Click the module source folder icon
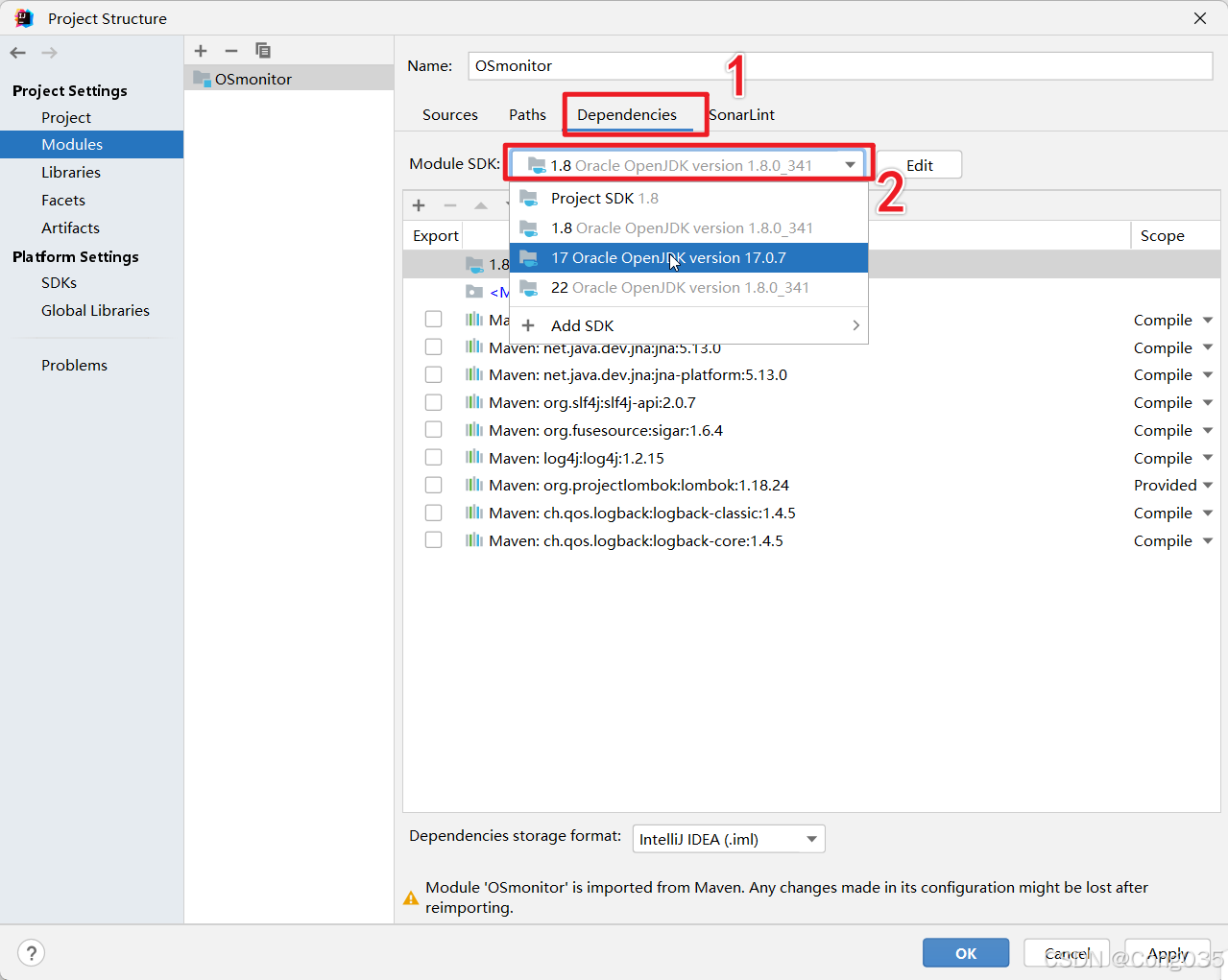Image resolution: width=1228 pixels, height=980 pixels. coord(474,292)
